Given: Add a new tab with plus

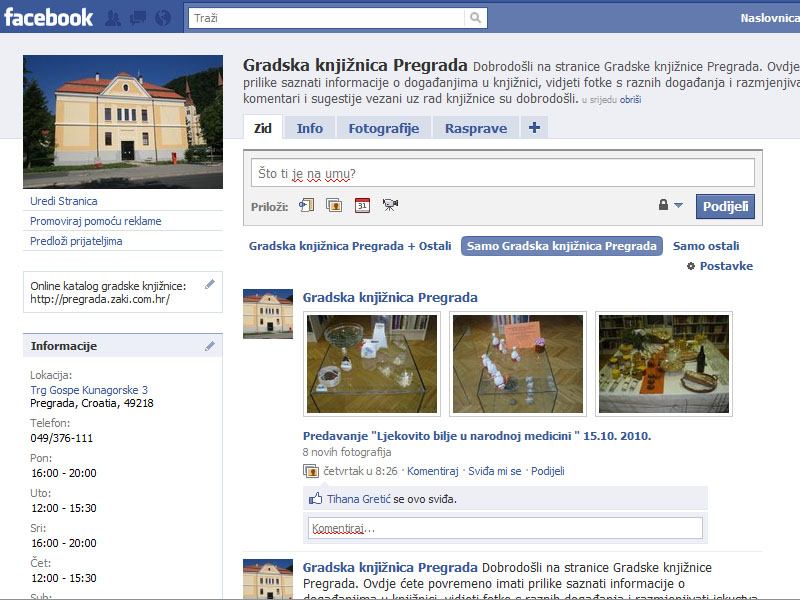Looking at the screenshot, I should (x=534, y=128).
